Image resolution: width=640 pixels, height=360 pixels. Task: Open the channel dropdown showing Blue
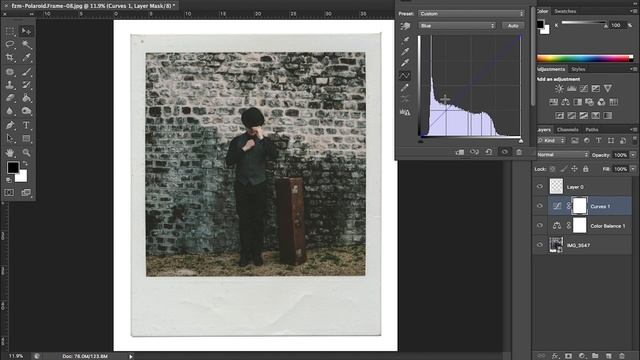(457, 26)
